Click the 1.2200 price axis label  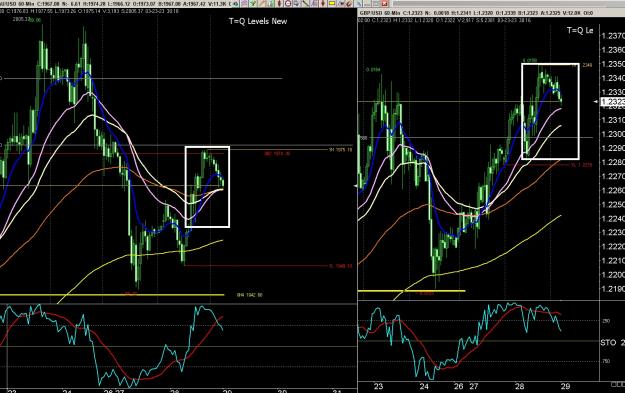tap(613, 275)
